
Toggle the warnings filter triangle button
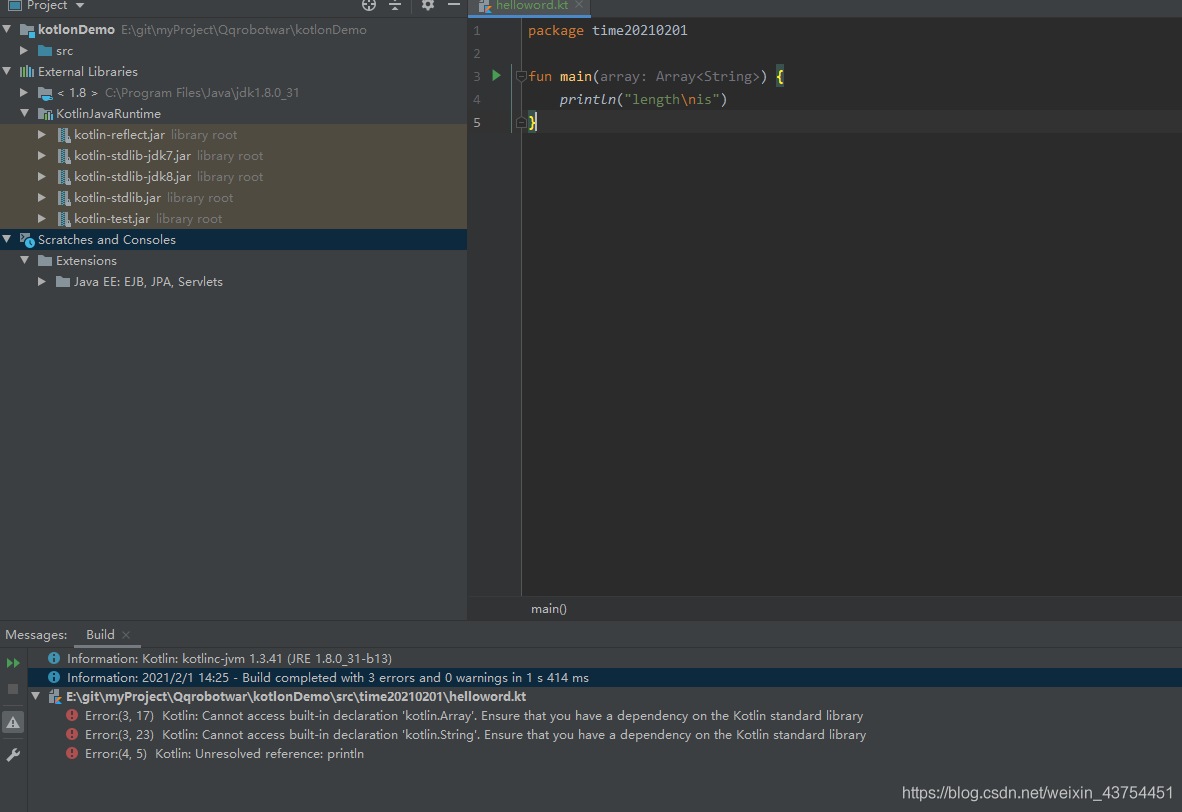pos(13,722)
